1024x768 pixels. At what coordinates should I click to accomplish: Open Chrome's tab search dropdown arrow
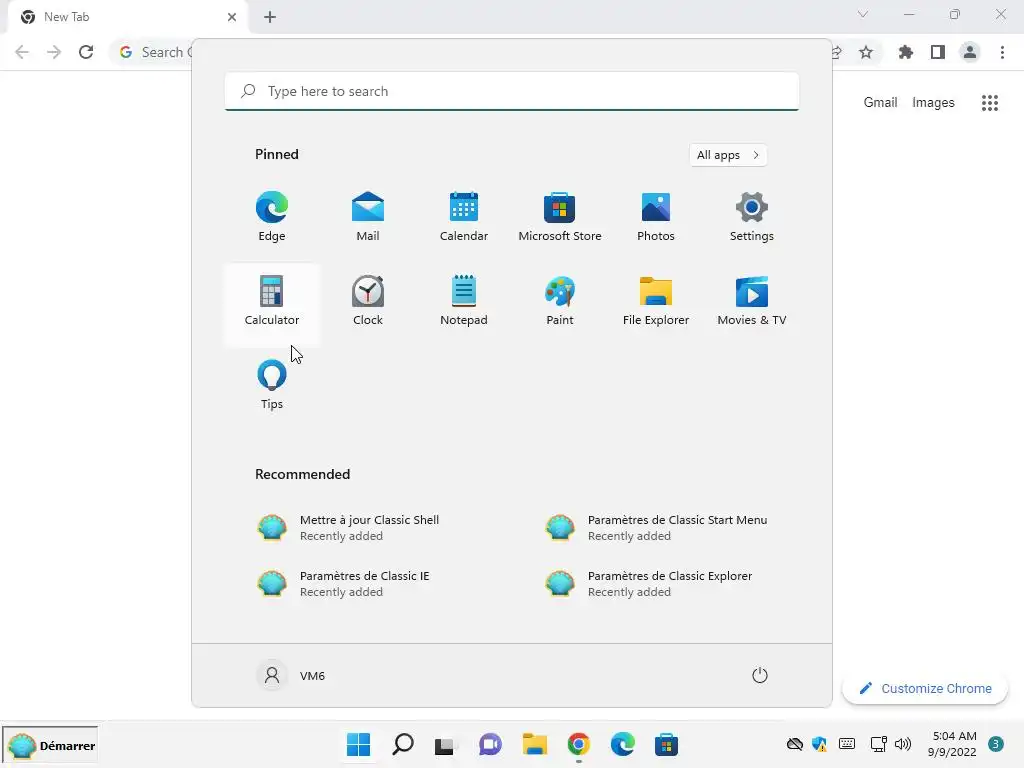tap(863, 14)
